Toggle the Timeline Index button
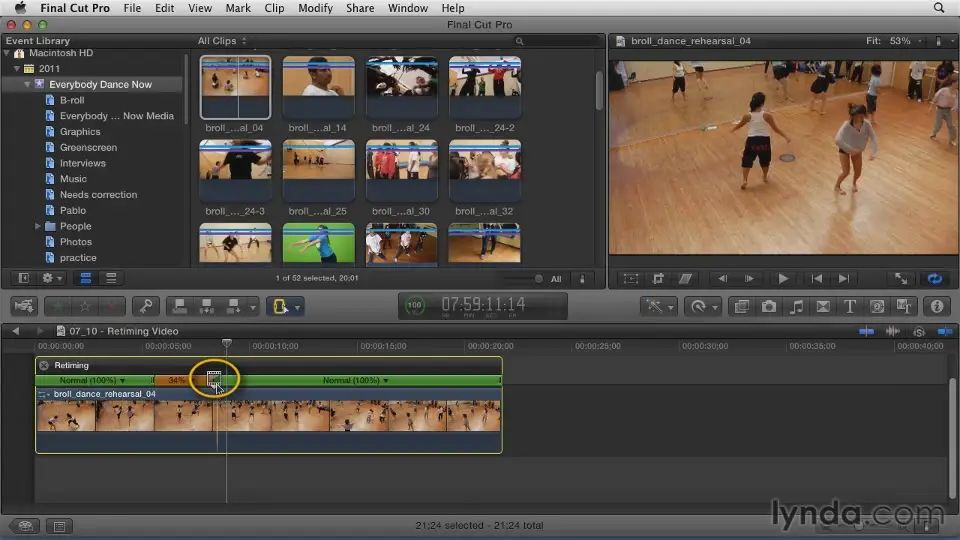 (59, 526)
